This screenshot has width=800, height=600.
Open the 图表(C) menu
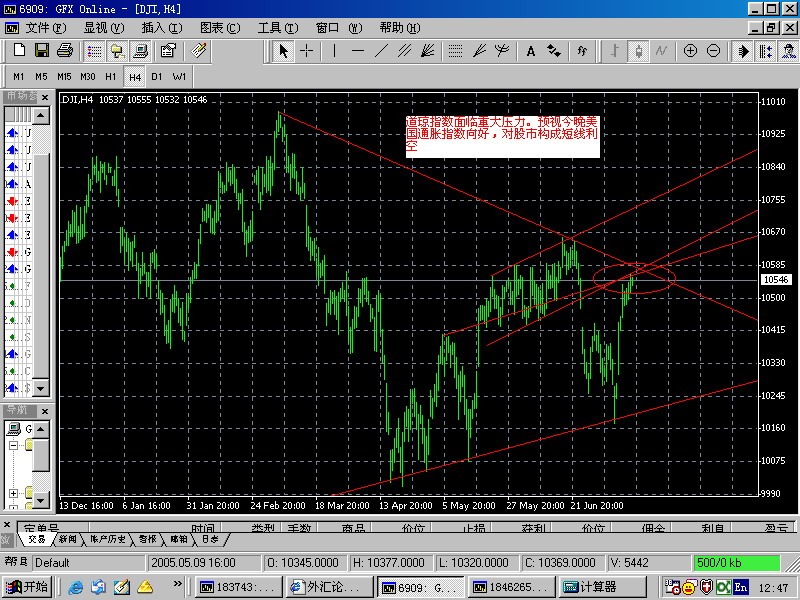pyautogui.click(x=220, y=28)
